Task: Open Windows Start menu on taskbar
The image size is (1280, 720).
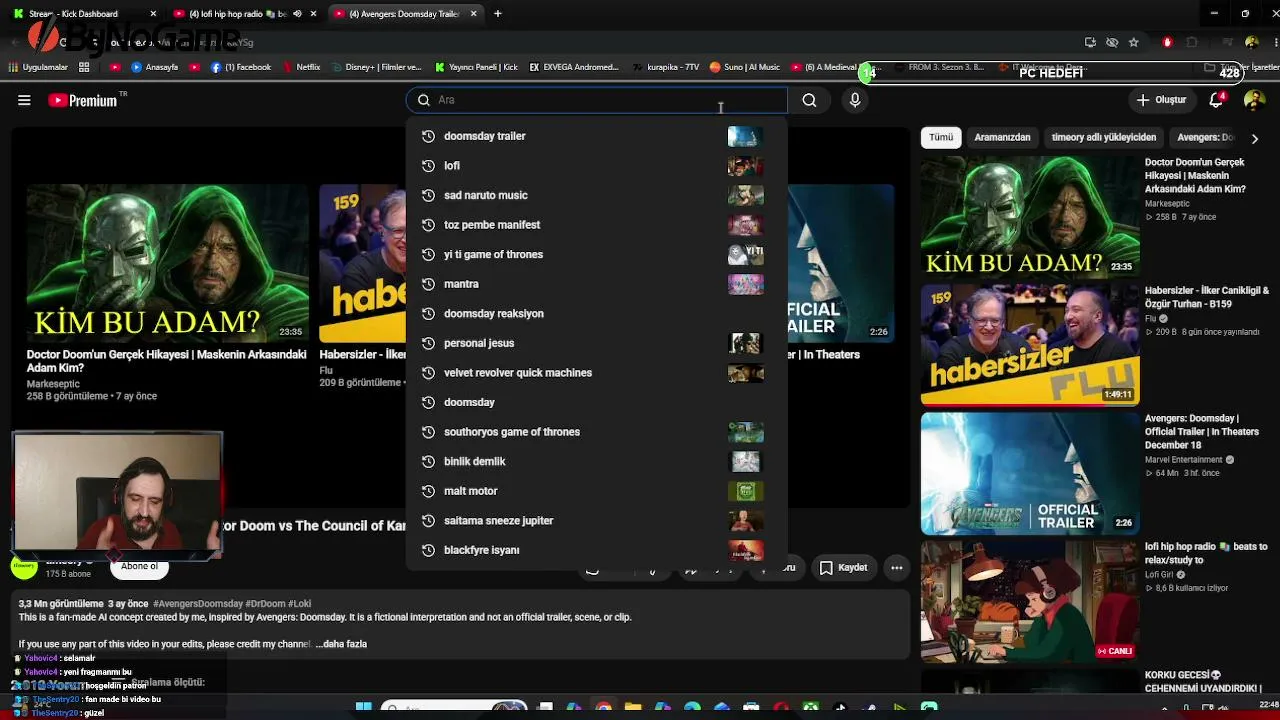Action: (363, 709)
